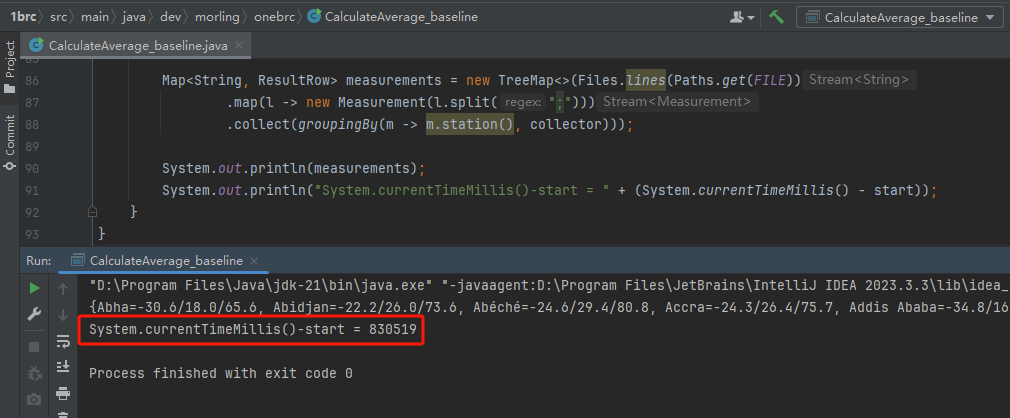The image size is (1010, 418).
Task: Open the Commit tool window tab
Action: pyautogui.click(x=10, y=142)
